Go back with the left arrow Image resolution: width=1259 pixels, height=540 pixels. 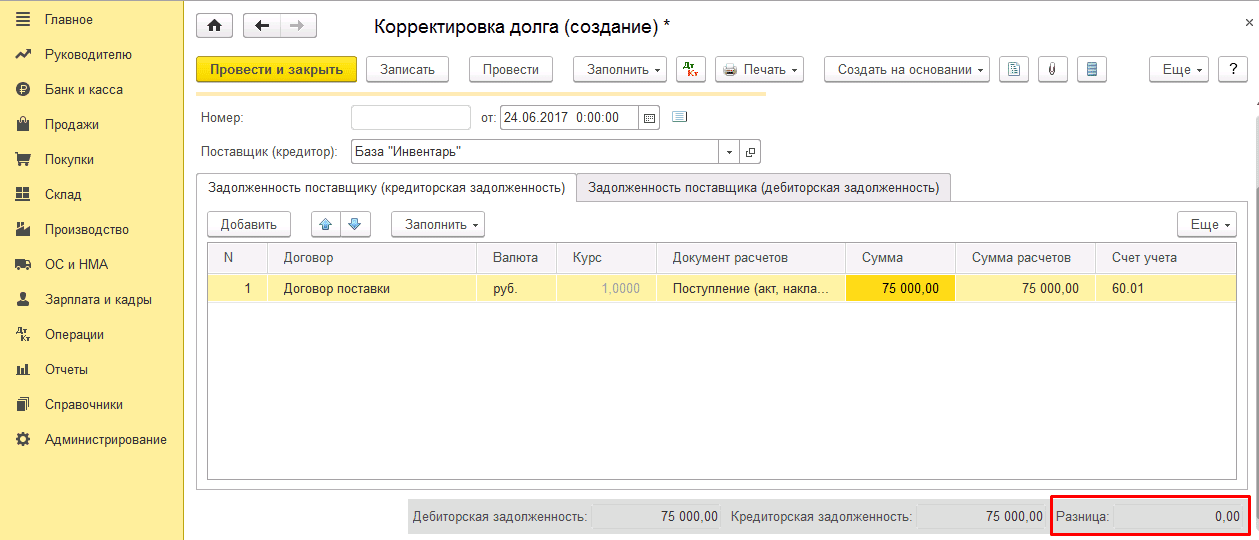coord(261,26)
